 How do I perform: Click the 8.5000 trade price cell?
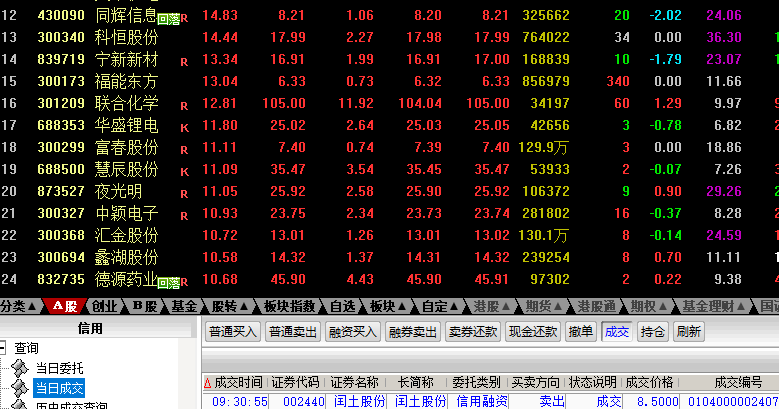(x=658, y=402)
